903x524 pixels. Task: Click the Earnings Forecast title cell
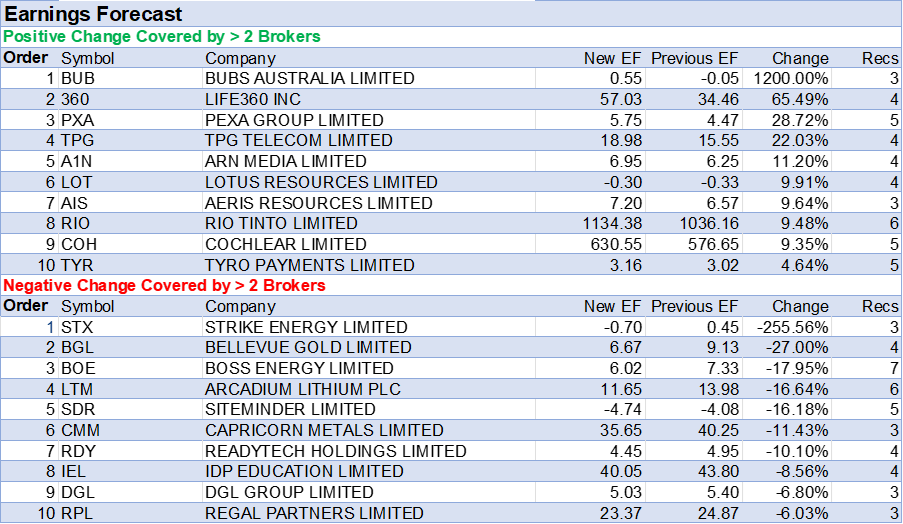pos(95,14)
